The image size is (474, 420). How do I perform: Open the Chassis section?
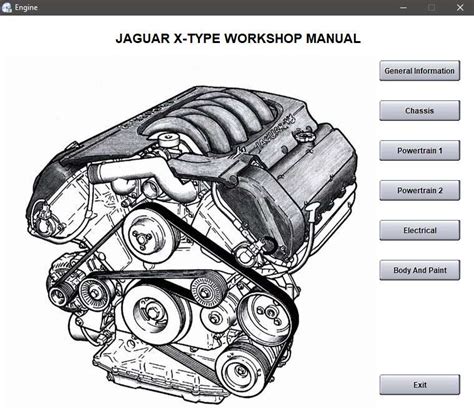tap(420, 110)
